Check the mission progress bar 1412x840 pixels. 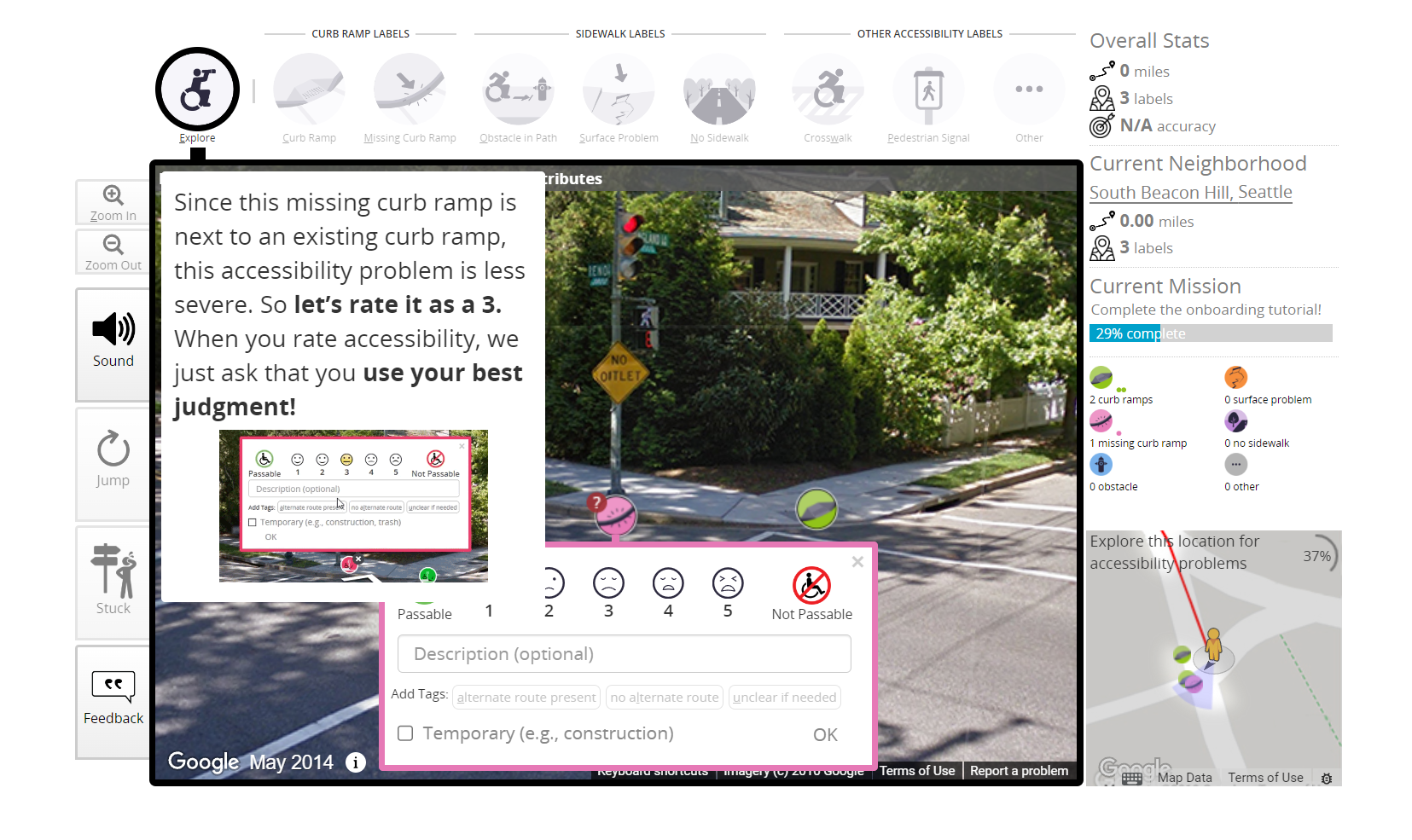(x=1211, y=333)
